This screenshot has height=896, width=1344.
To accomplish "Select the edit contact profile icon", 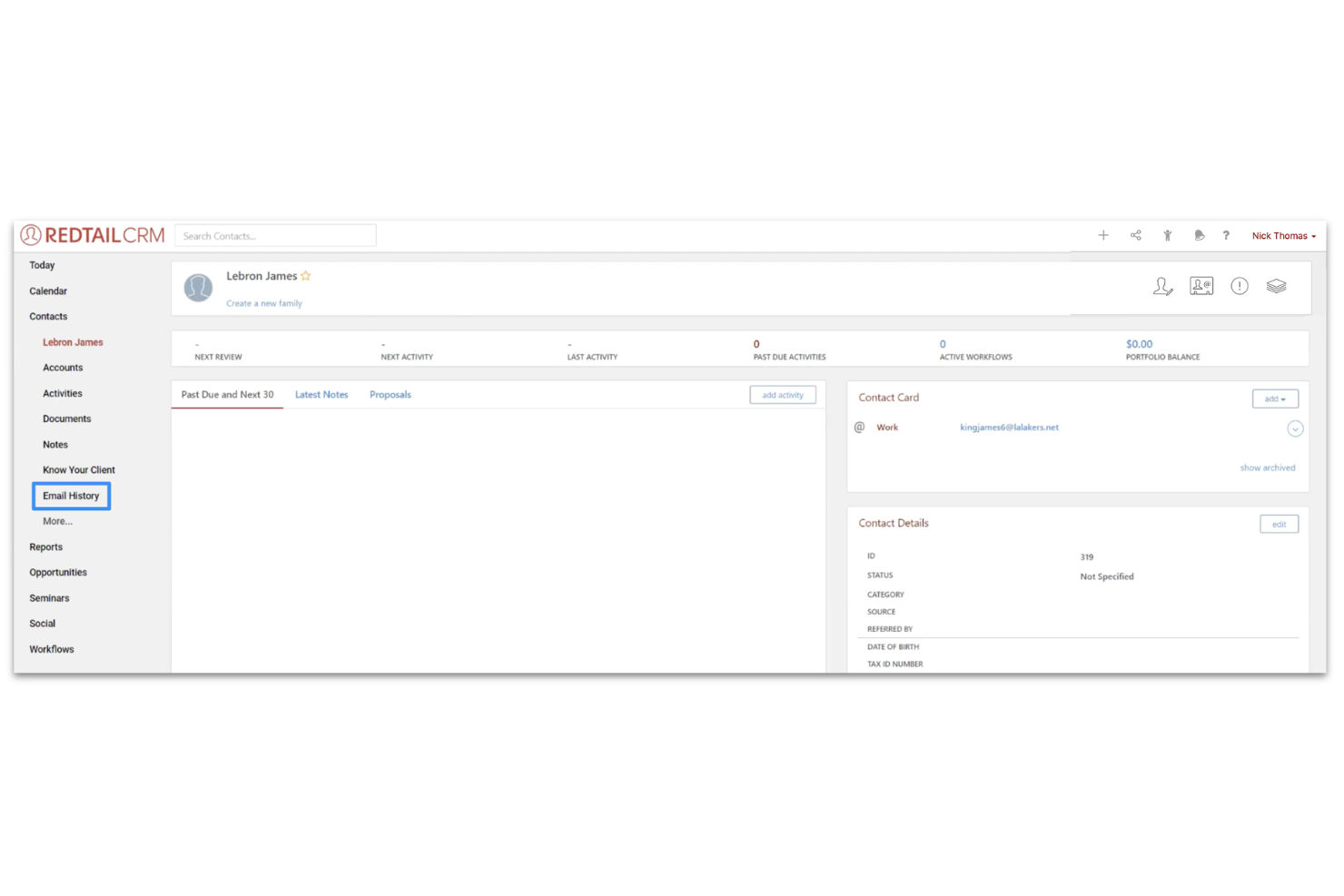I will (x=1163, y=286).
